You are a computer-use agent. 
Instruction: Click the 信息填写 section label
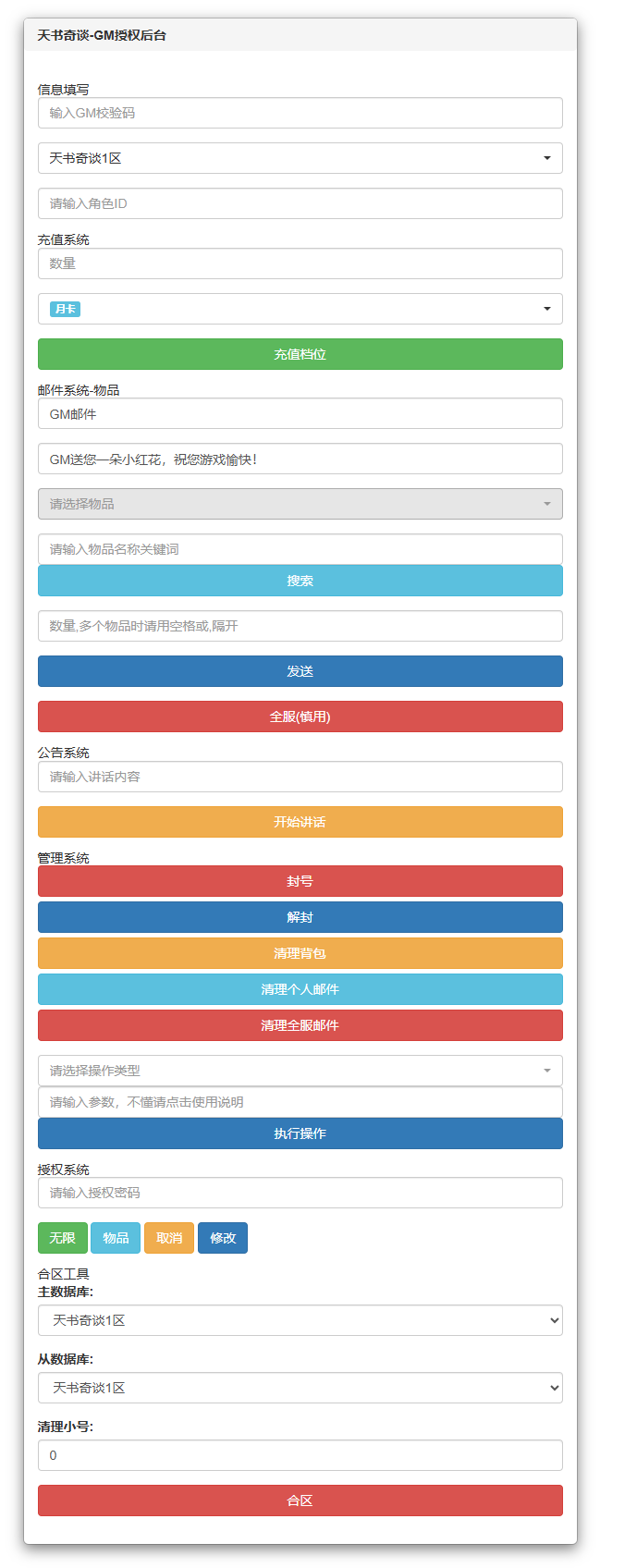click(64, 90)
